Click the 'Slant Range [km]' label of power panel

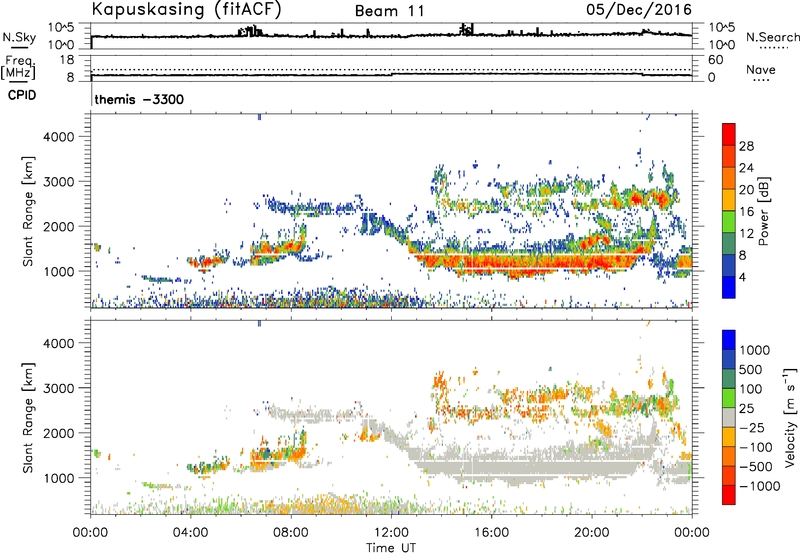(x=28, y=211)
